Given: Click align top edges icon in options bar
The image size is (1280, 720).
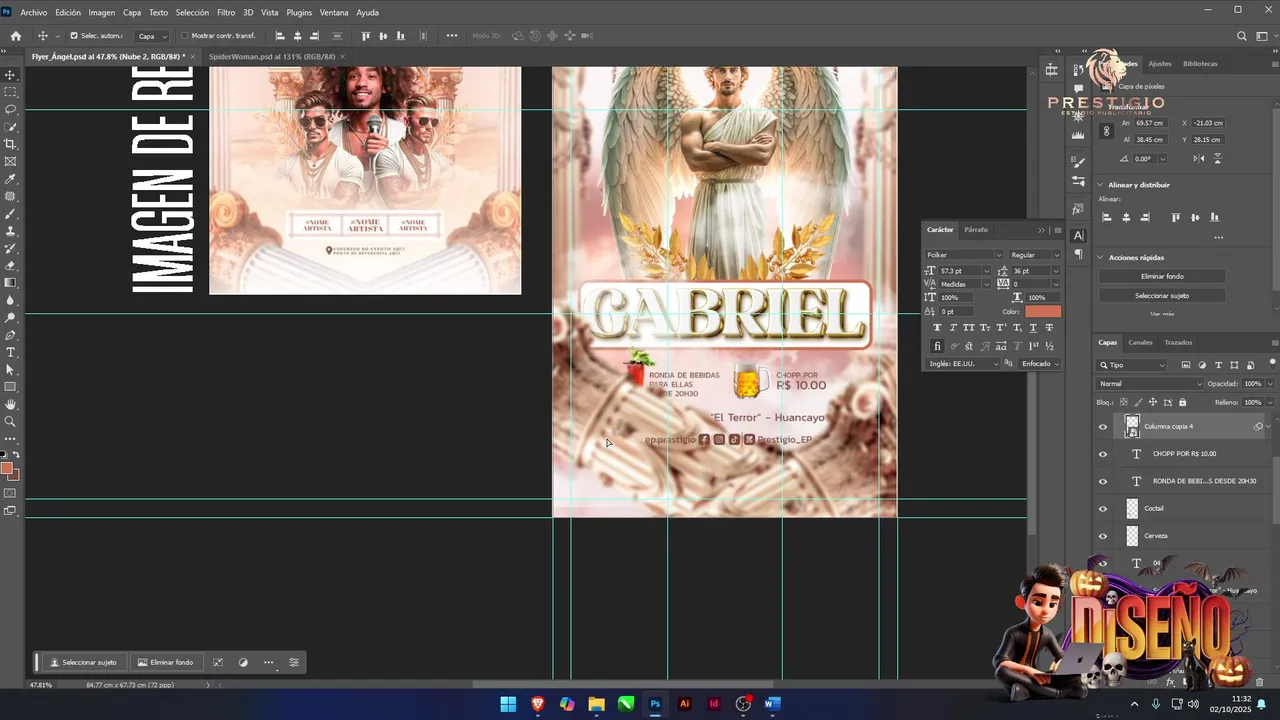Looking at the screenshot, I should [x=366, y=36].
